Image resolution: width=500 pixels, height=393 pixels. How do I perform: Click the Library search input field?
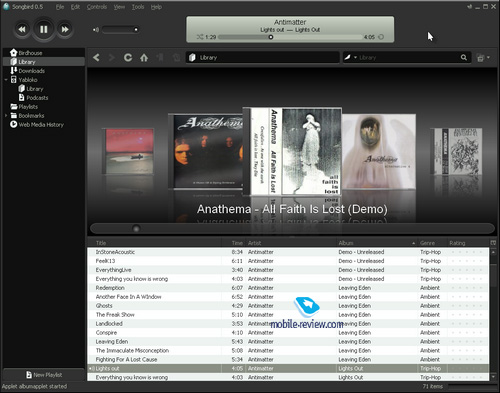tap(408, 57)
